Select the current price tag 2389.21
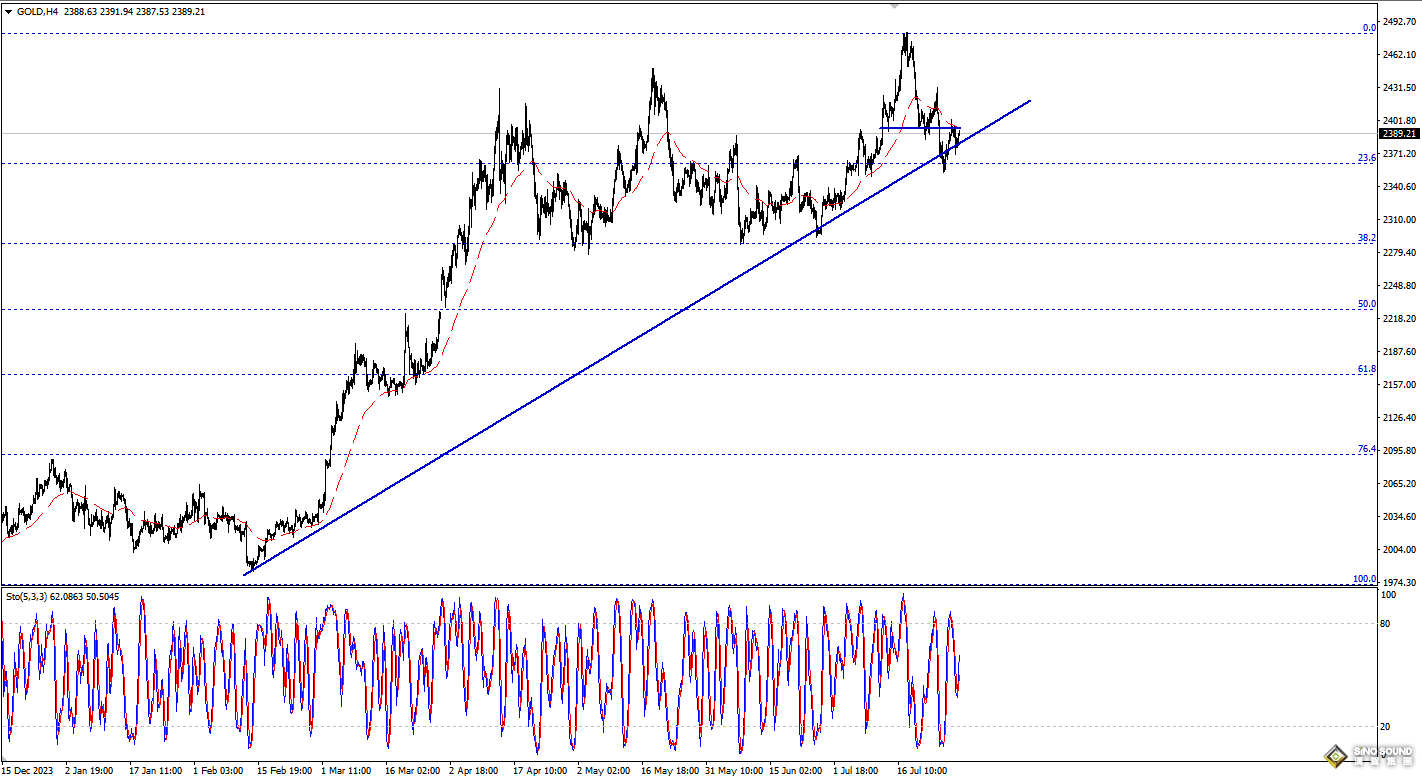The image size is (1422, 778). (x=1399, y=133)
